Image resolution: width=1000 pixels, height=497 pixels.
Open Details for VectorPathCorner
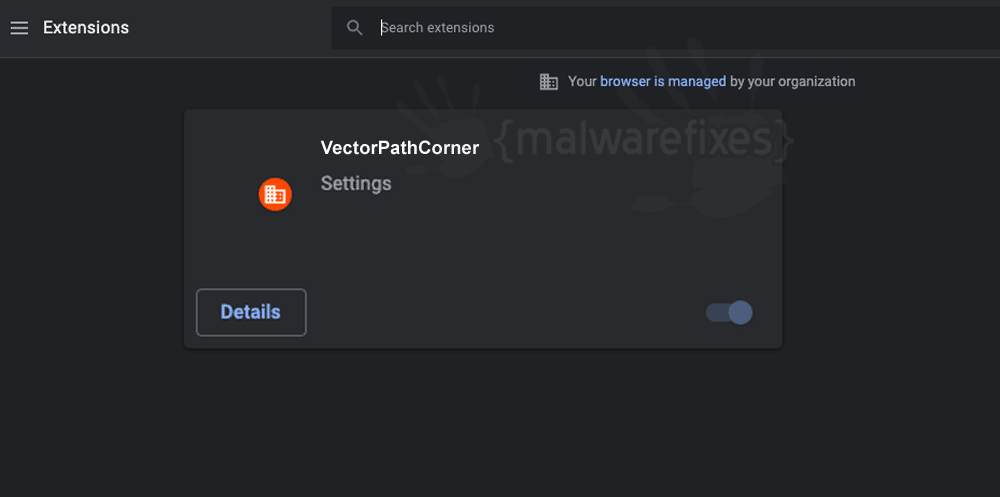click(251, 312)
